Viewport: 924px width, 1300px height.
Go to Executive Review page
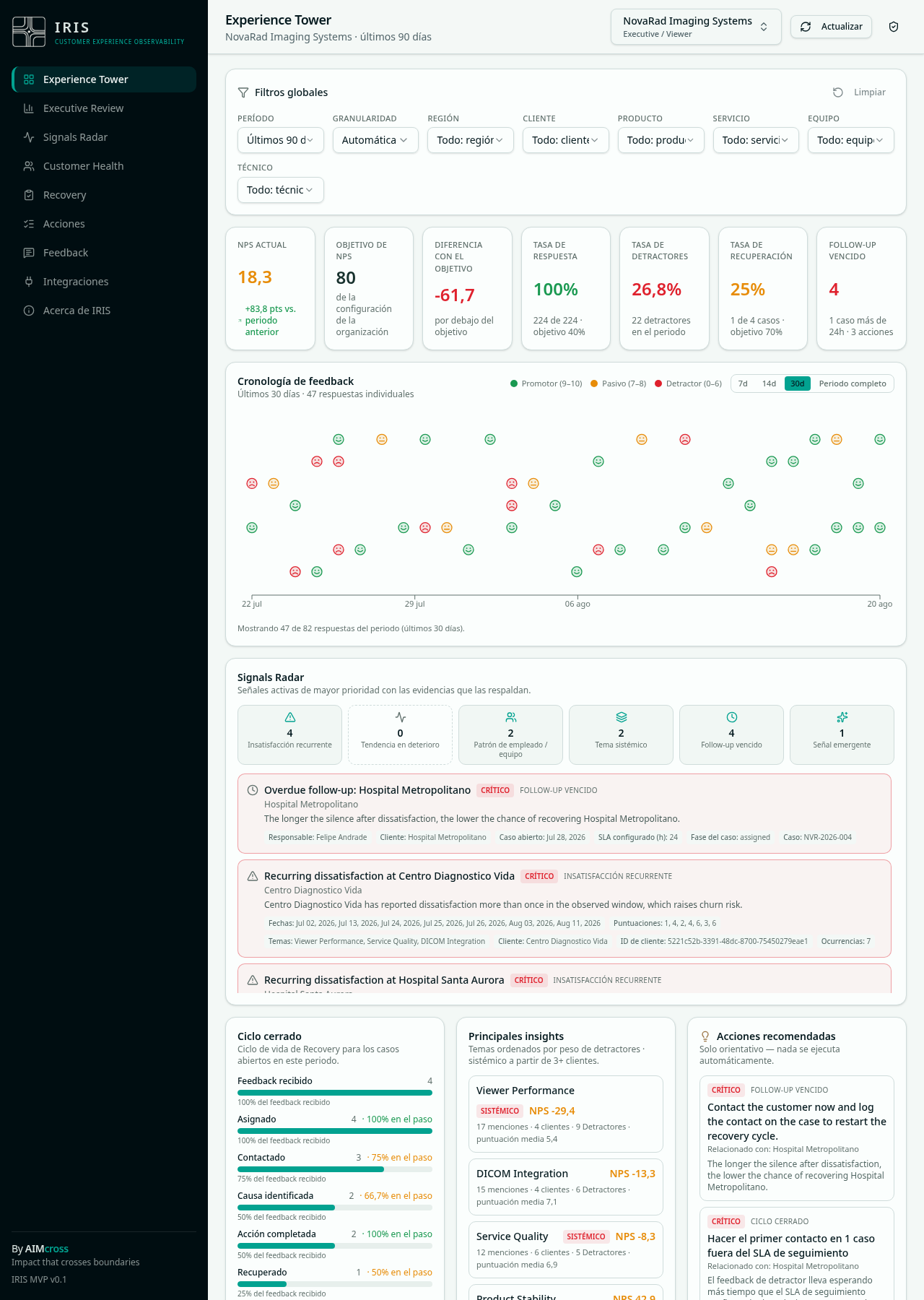[104, 108]
